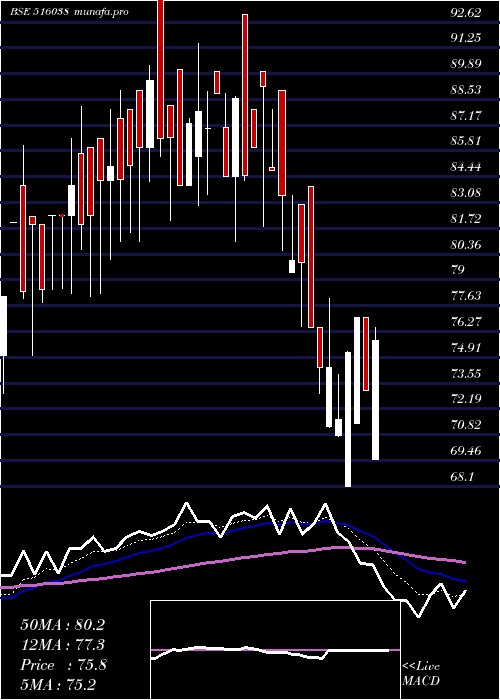This screenshot has width=500, height=700.
Task: Click the 83.08 price axis label
Action: [x=466, y=193]
